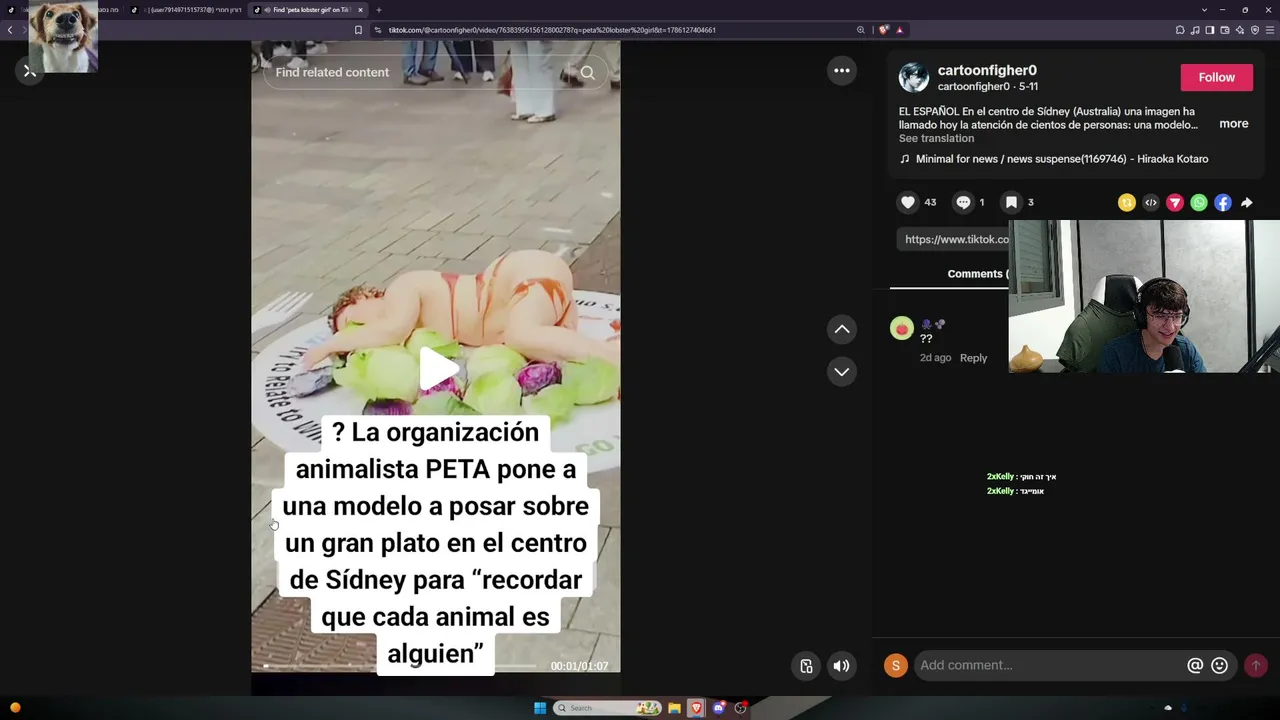
Task: Click the Find related content search field
Action: click(420, 72)
